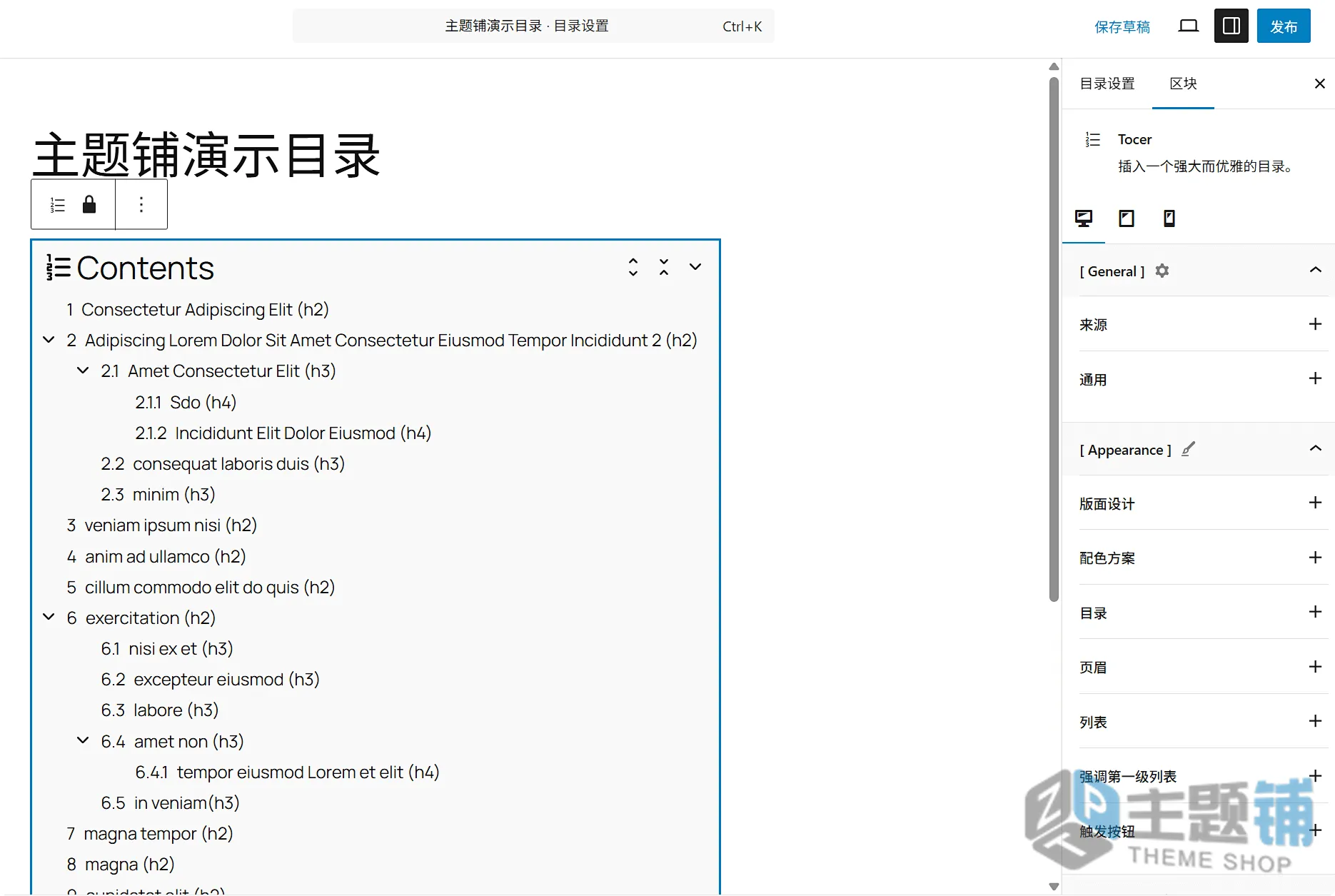Click the gear icon beside General

[1162, 271]
